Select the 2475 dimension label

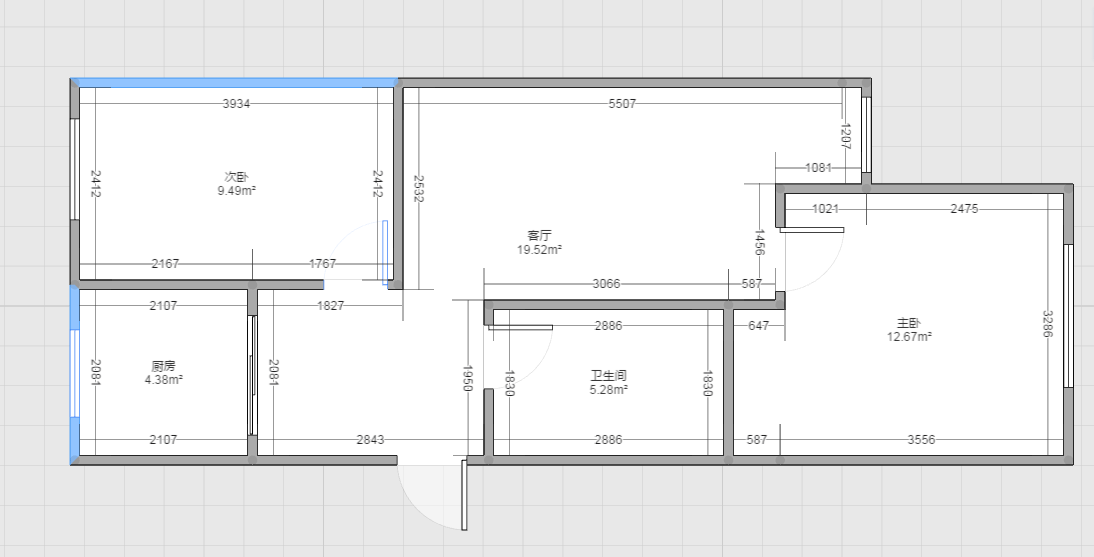tap(964, 209)
